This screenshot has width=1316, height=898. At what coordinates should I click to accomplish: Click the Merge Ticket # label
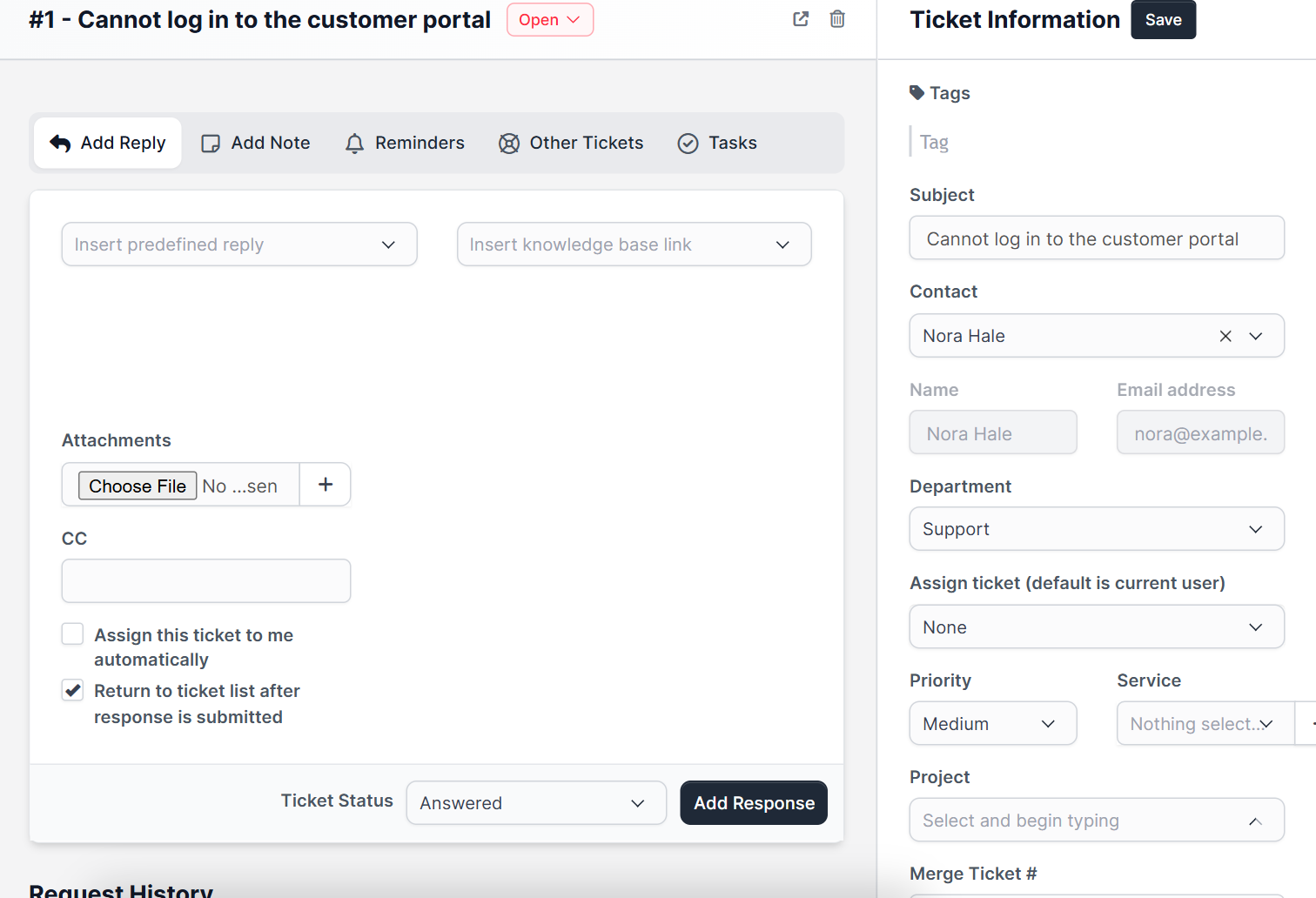(973, 874)
